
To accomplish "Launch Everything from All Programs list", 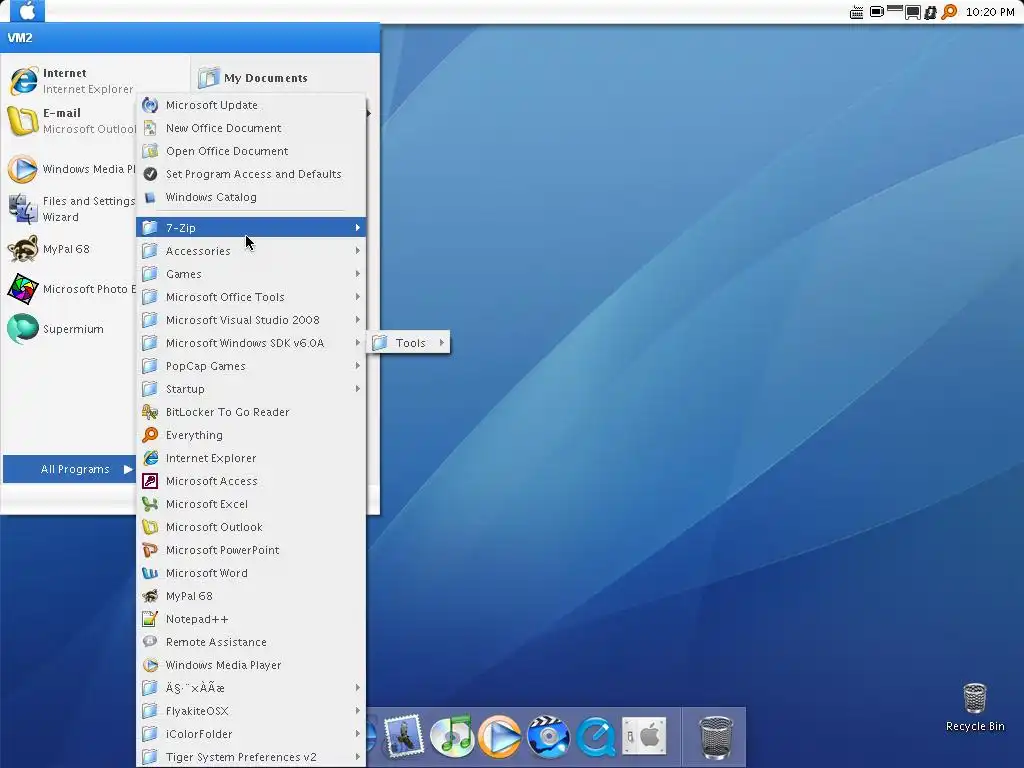I will click(x=251, y=435).
